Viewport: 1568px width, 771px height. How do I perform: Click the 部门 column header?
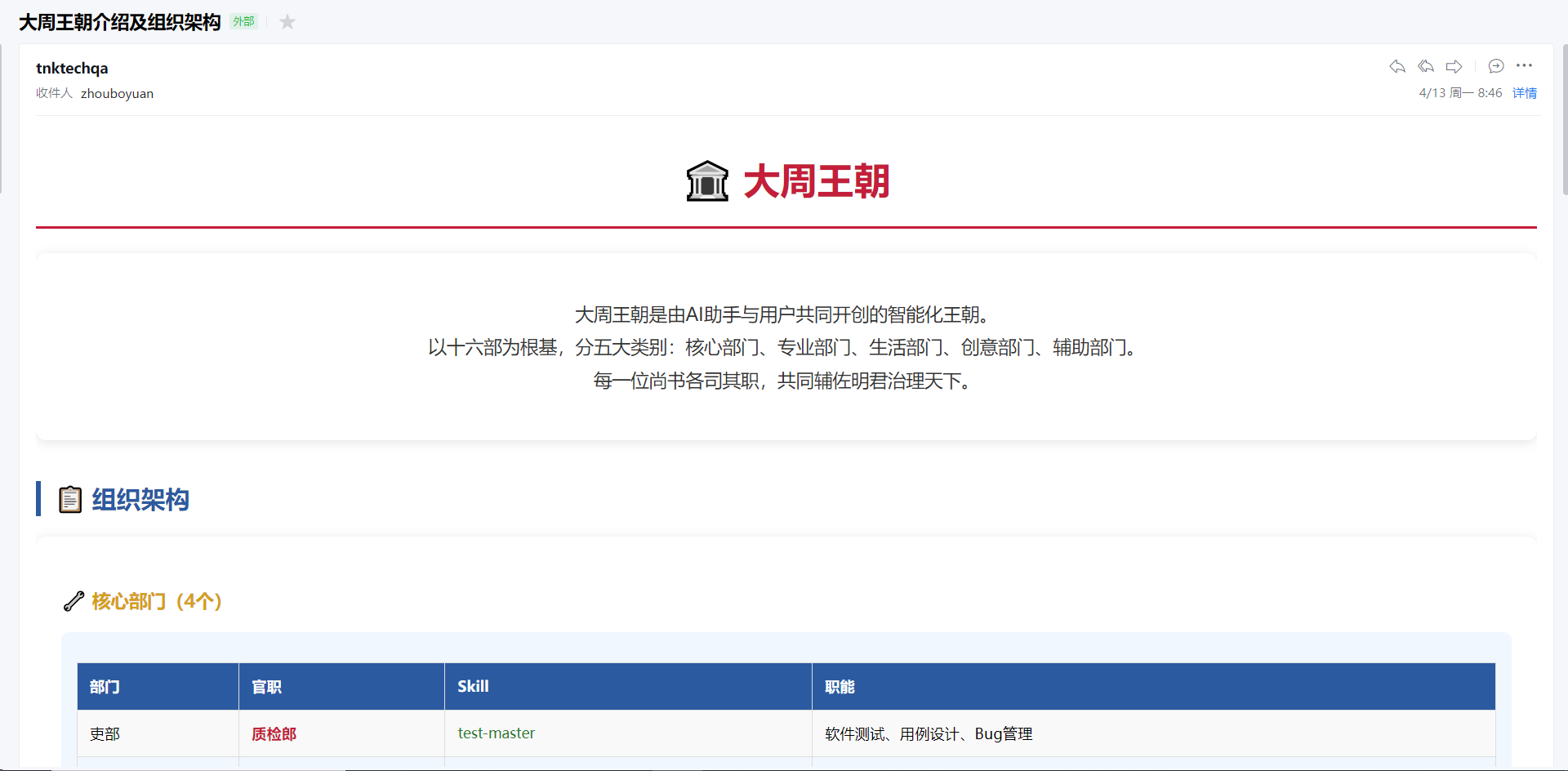(158, 687)
